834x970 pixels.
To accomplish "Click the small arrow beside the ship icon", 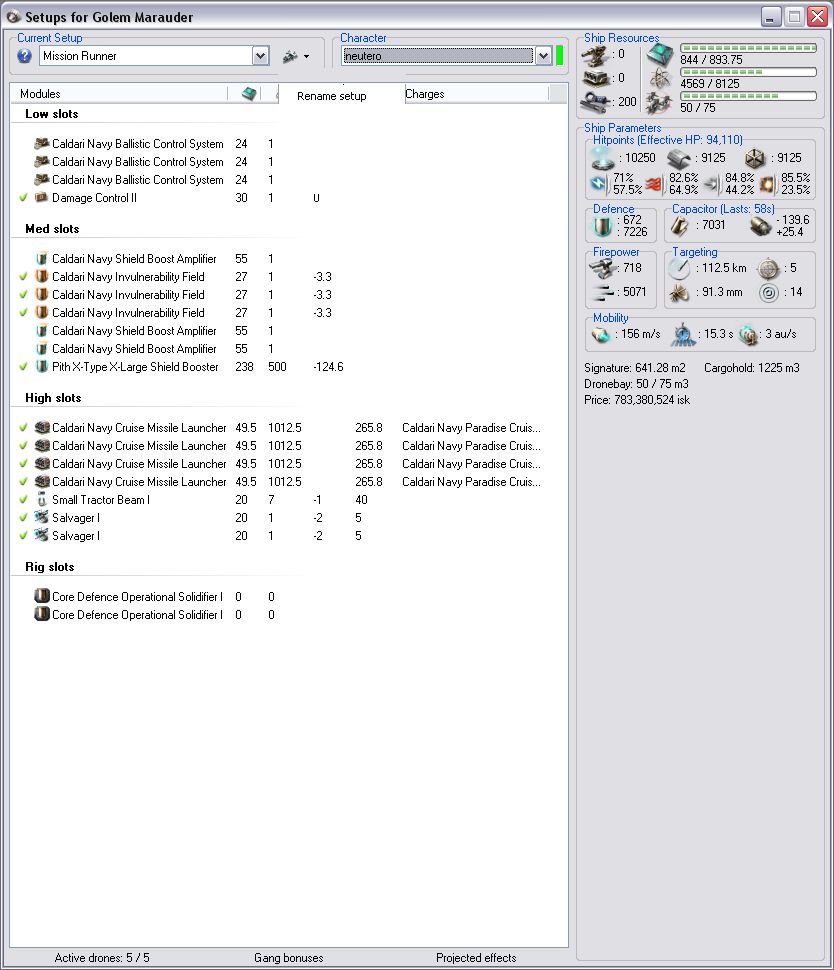I will pyautogui.click(x=306, y=57).
